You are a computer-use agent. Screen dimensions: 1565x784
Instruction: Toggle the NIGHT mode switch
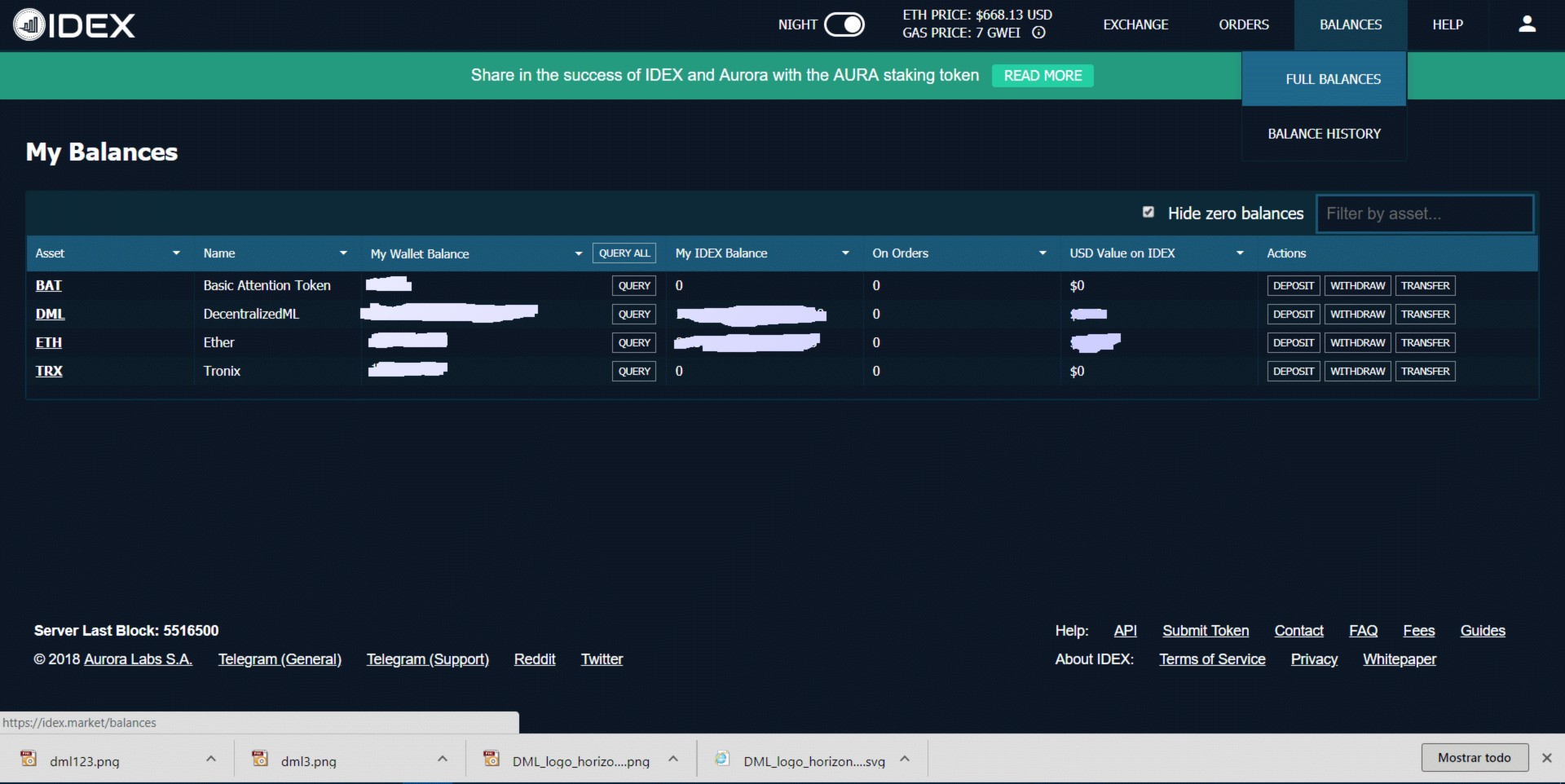pos(844,24)
